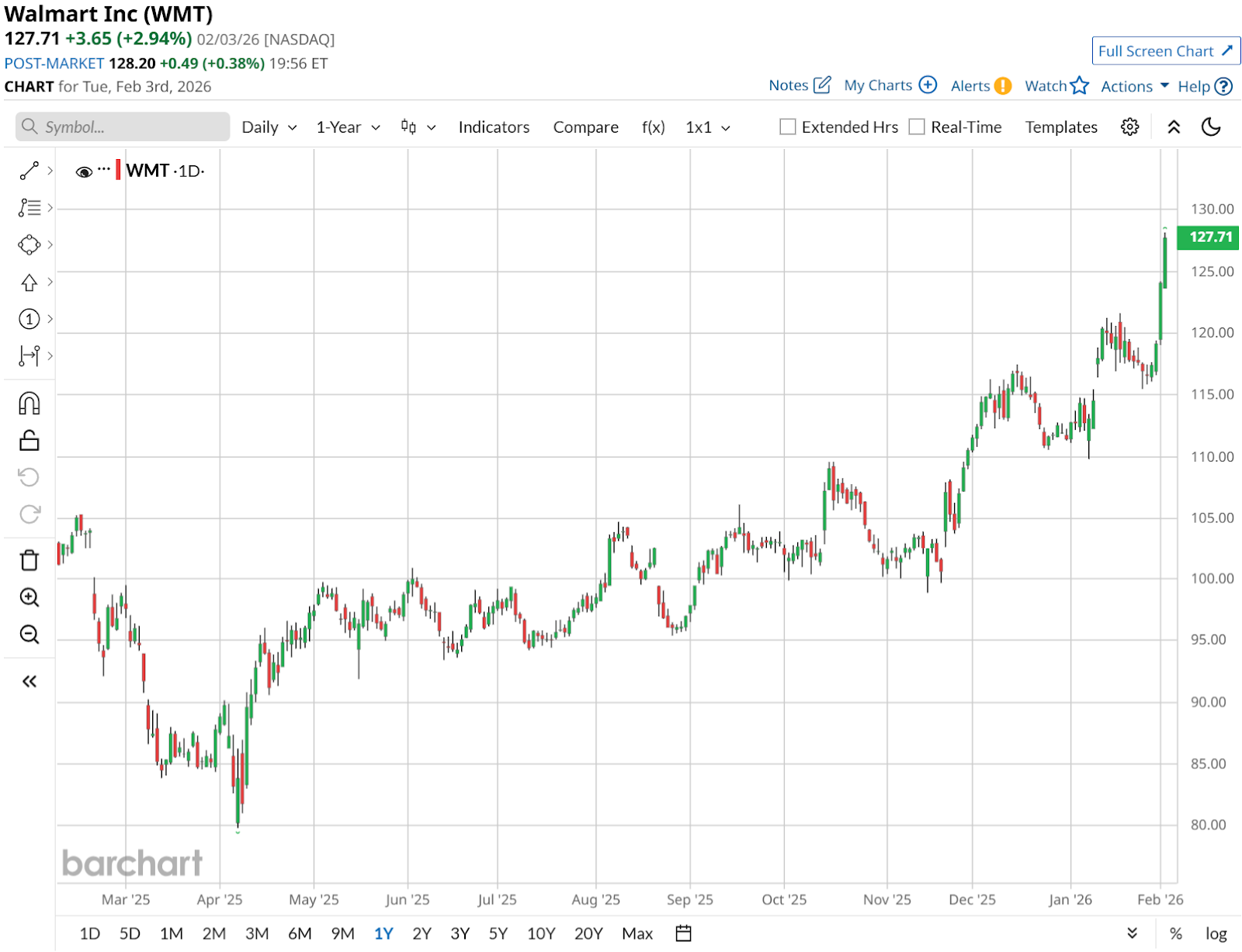Expand the Actions dropdown menu

pyautogui.click(x=1134, y=86)
